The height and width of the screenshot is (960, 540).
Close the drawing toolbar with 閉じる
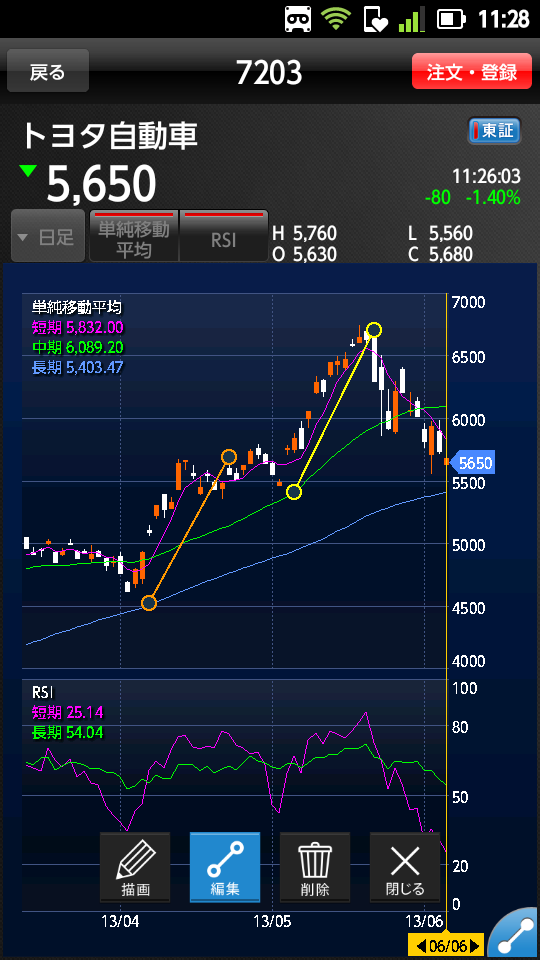click(x=405, y=867)
